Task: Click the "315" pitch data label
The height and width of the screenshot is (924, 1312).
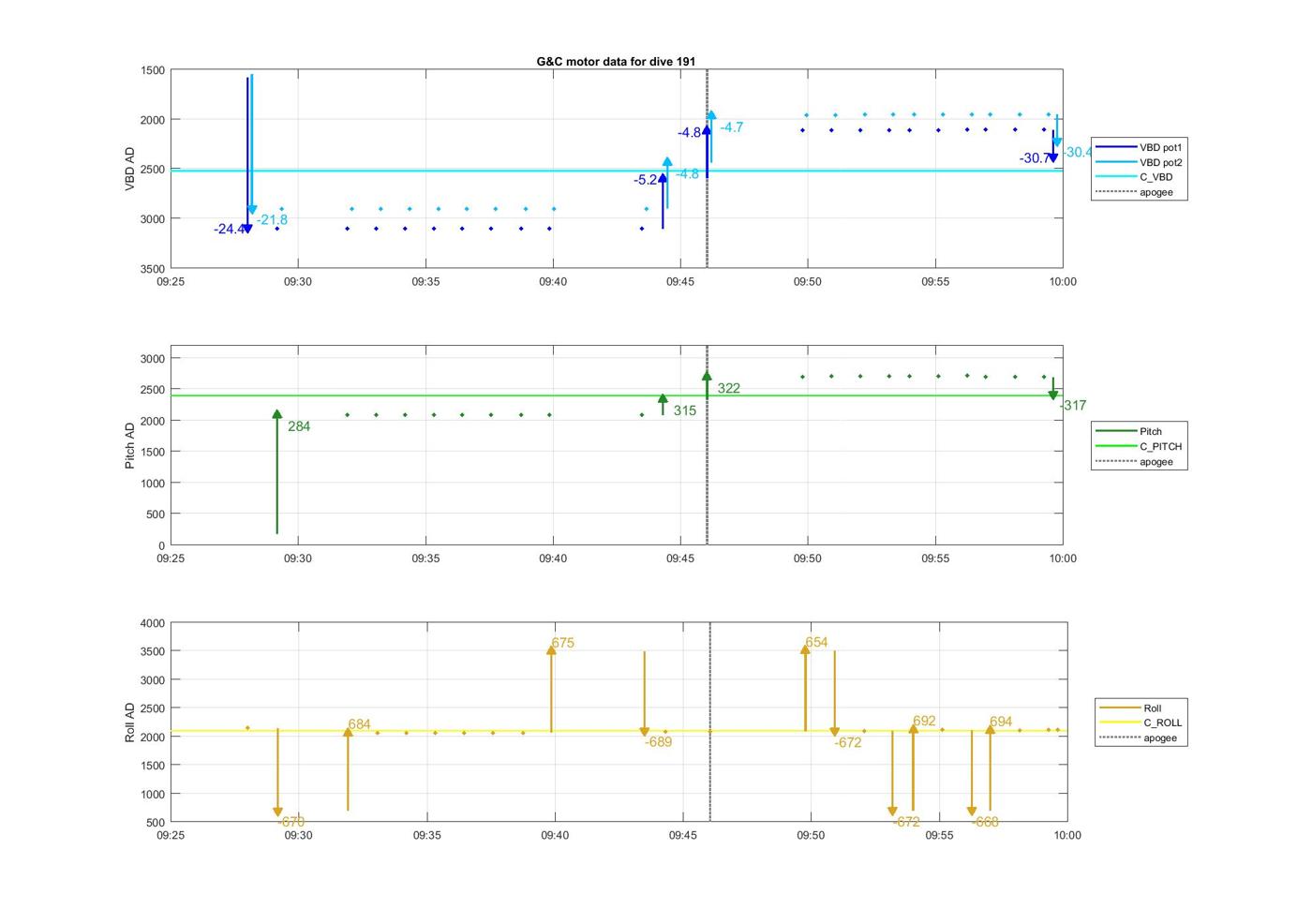Action: coord(684,410)
